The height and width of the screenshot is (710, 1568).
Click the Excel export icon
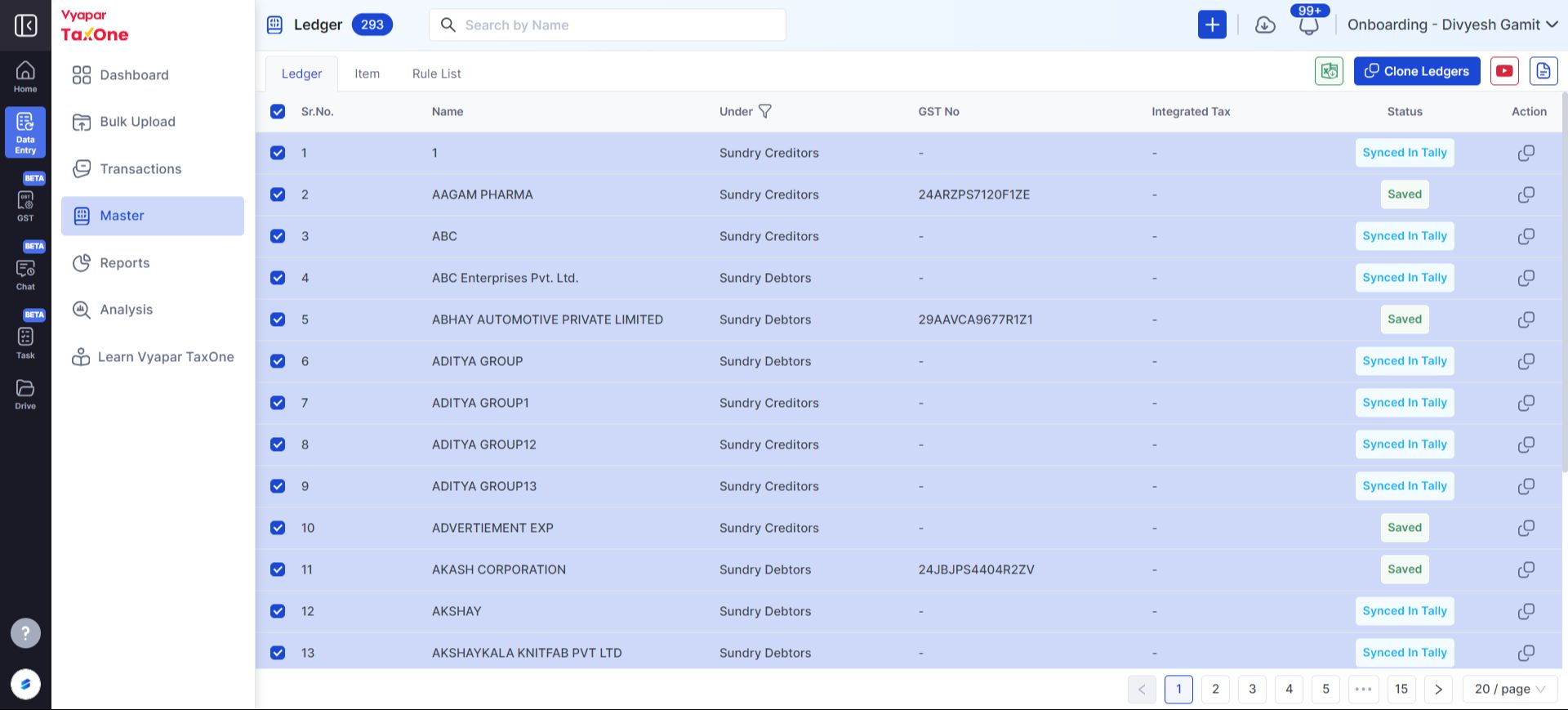pos(1329,71)
